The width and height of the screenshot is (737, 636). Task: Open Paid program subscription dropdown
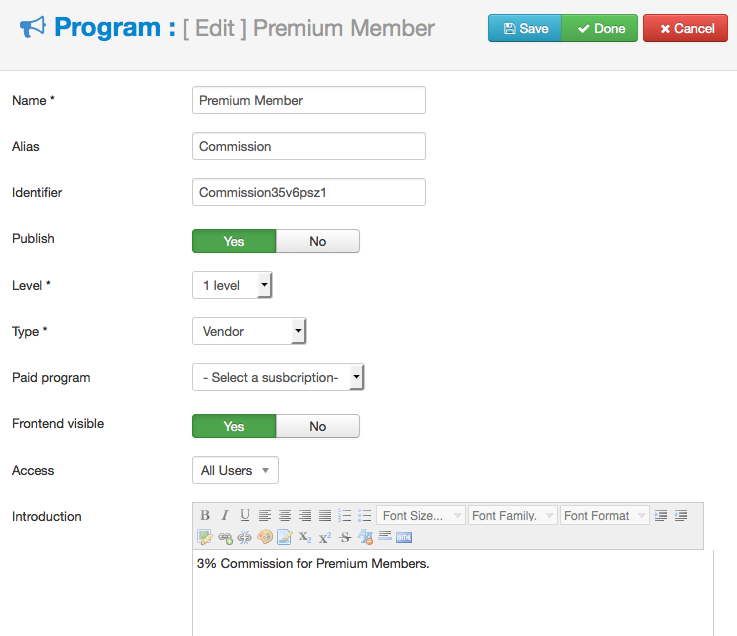coord(278,377)
